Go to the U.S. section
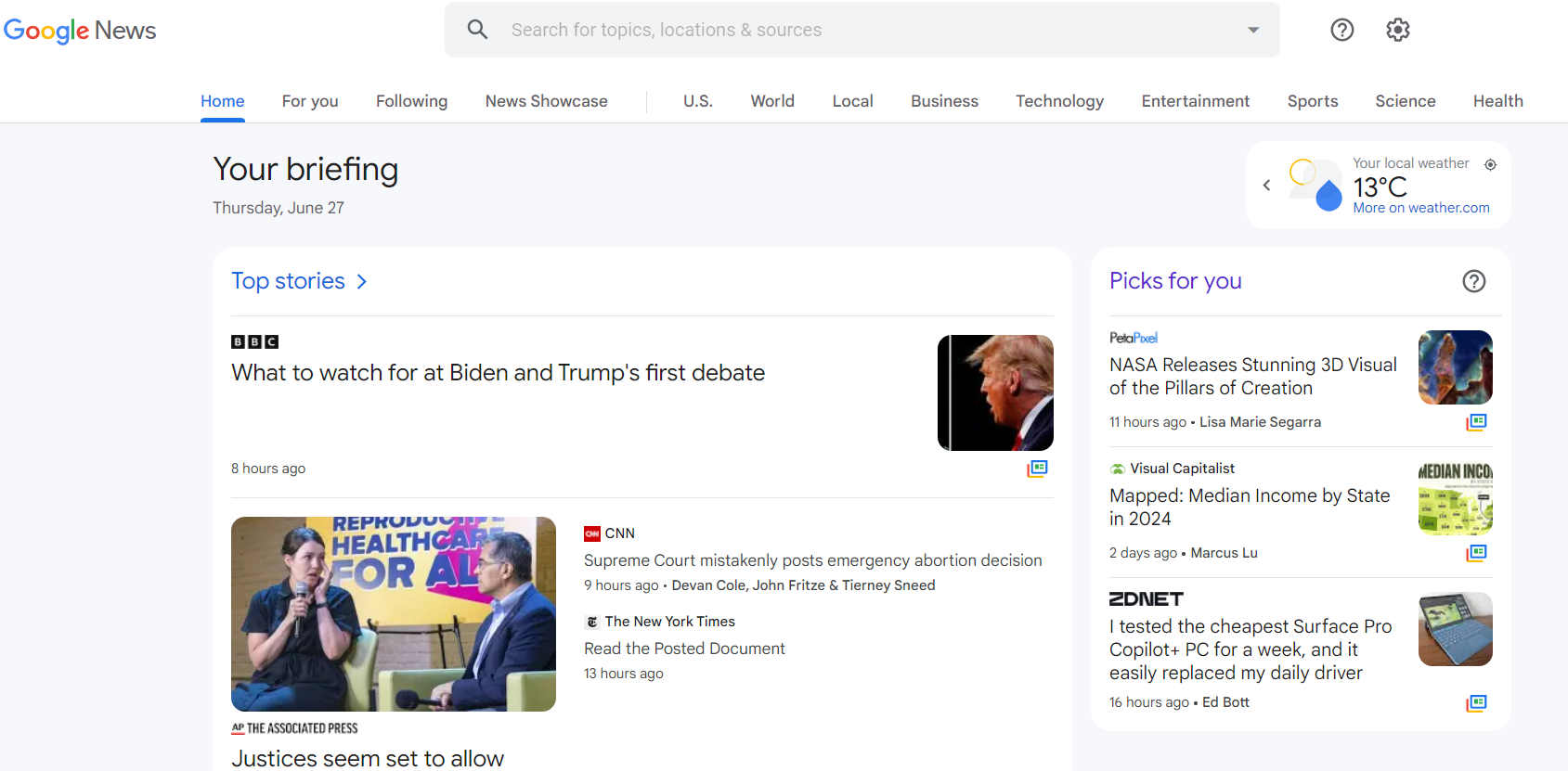This screenshot has height=771, width=1568. (698, 101)
